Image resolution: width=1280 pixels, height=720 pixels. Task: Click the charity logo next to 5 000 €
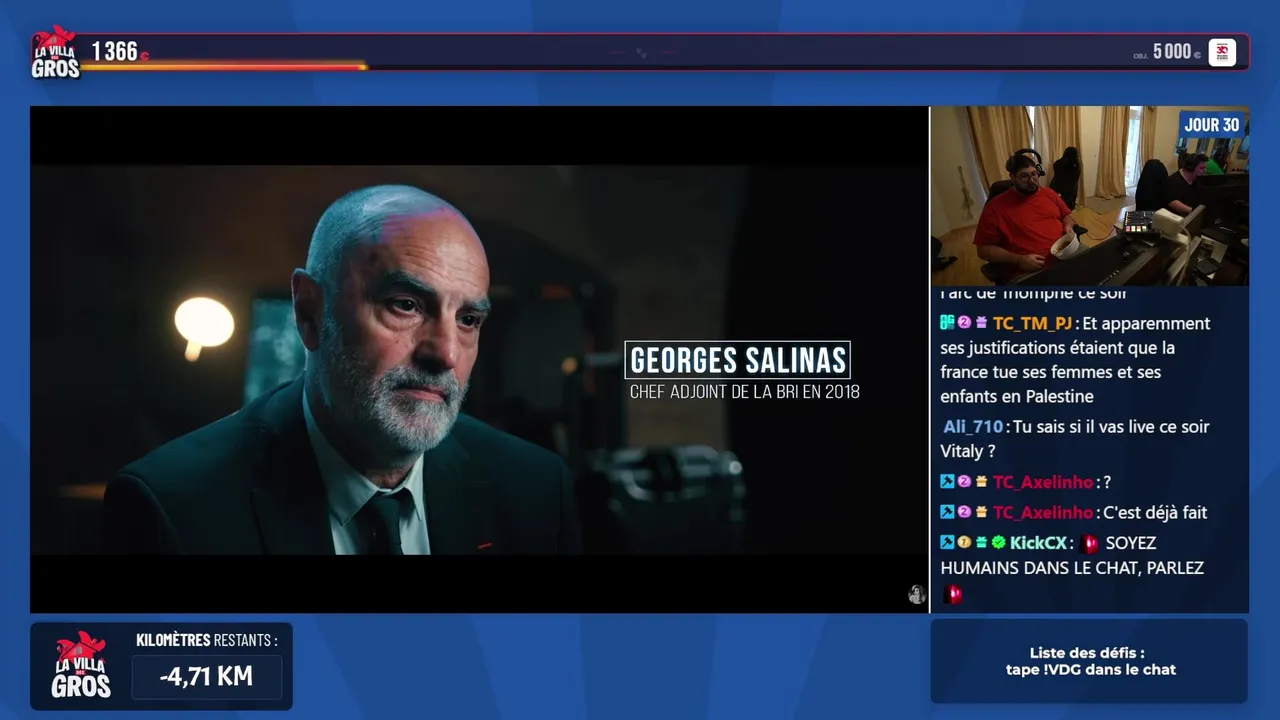[1222, 52]
